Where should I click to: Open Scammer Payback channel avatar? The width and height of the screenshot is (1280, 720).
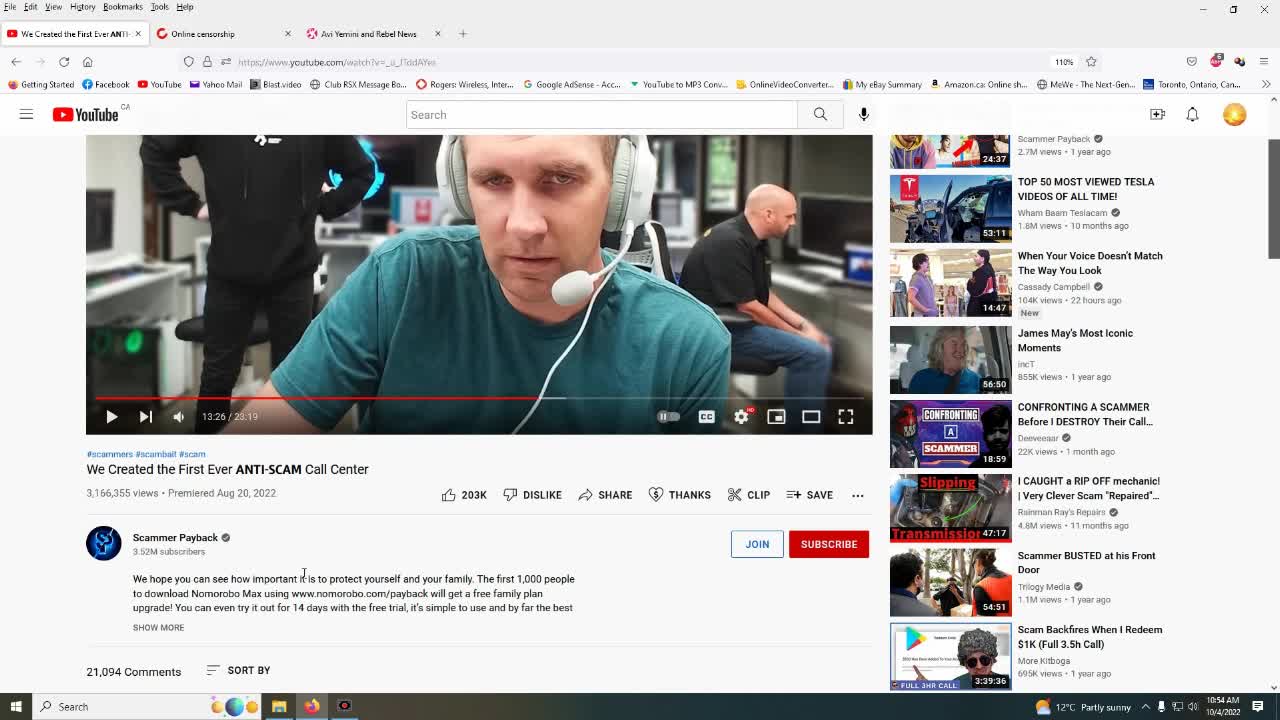coord(103,543)
